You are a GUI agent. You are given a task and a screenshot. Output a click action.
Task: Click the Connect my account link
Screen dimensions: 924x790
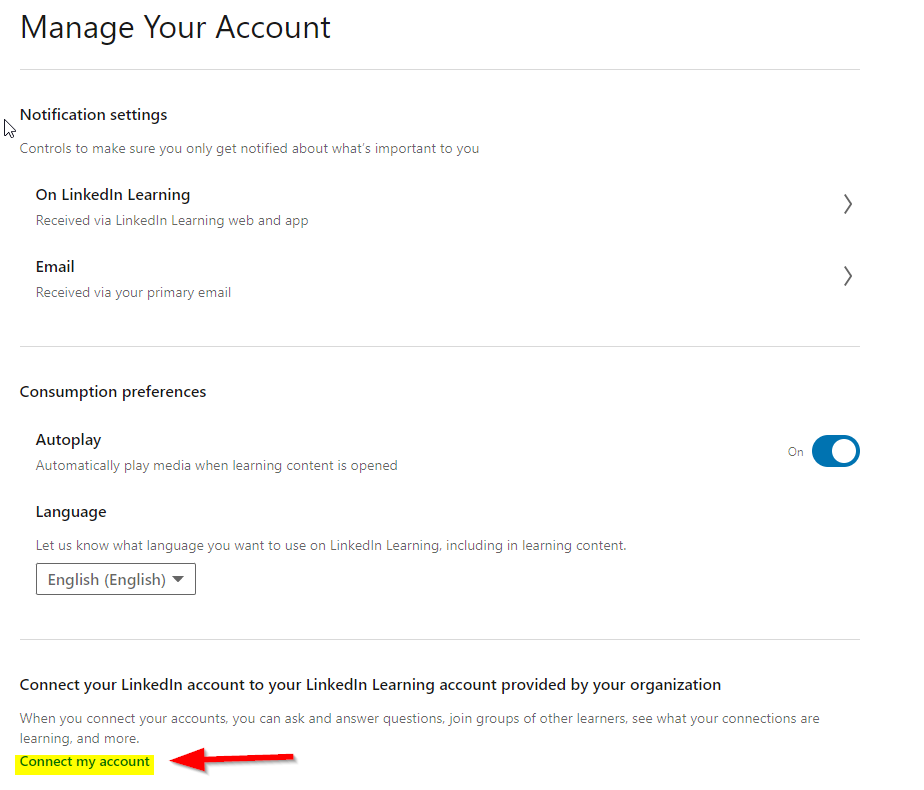pos(84,762)
